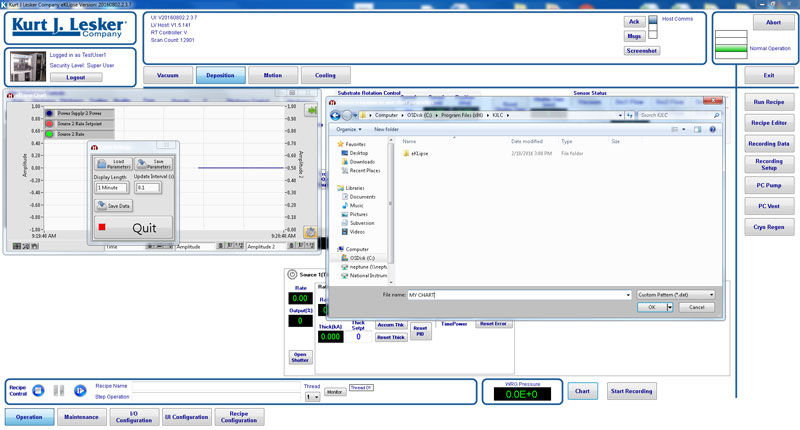Click the Run Recipe button
The width and height of the screenshot is (800, 430).
[769, 102]
